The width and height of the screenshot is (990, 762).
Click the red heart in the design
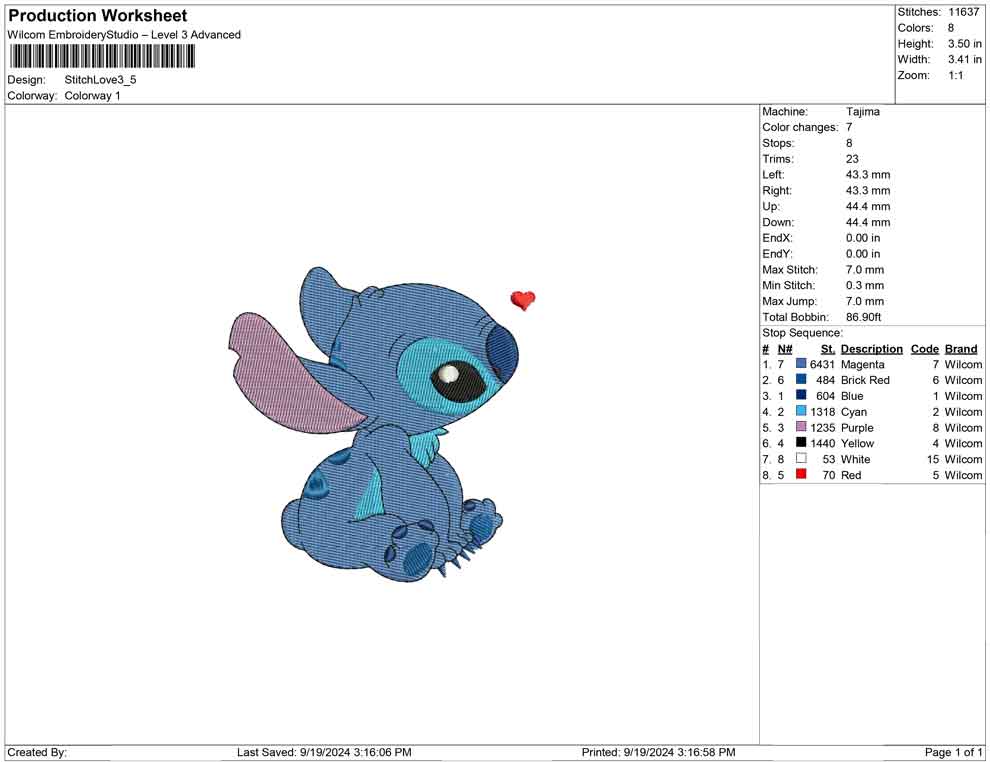point(522,299)
